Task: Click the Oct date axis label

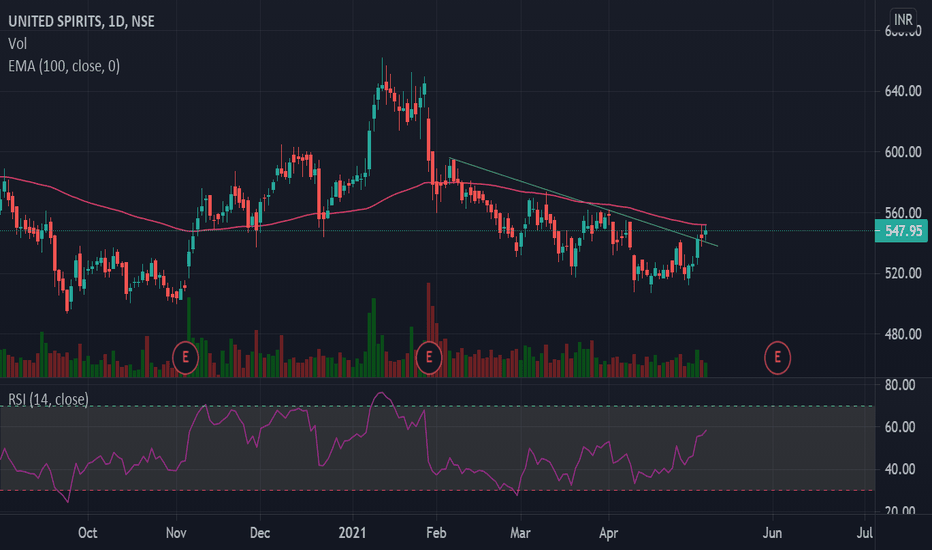Action: pos(87,532)
